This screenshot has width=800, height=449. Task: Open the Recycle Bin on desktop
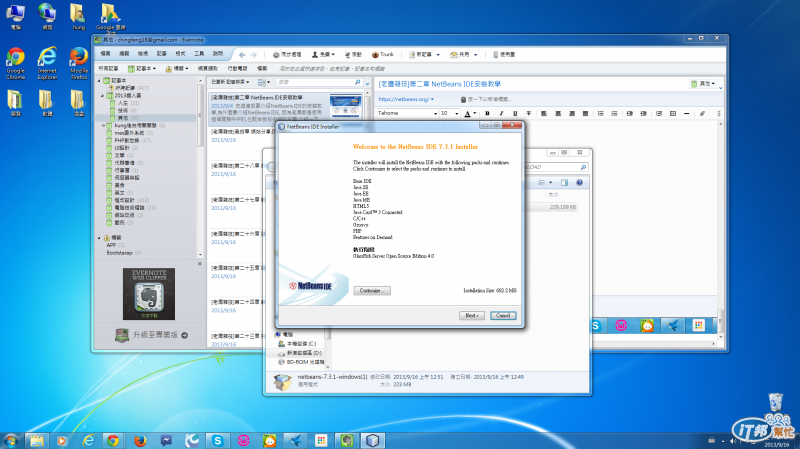(776, 404)
